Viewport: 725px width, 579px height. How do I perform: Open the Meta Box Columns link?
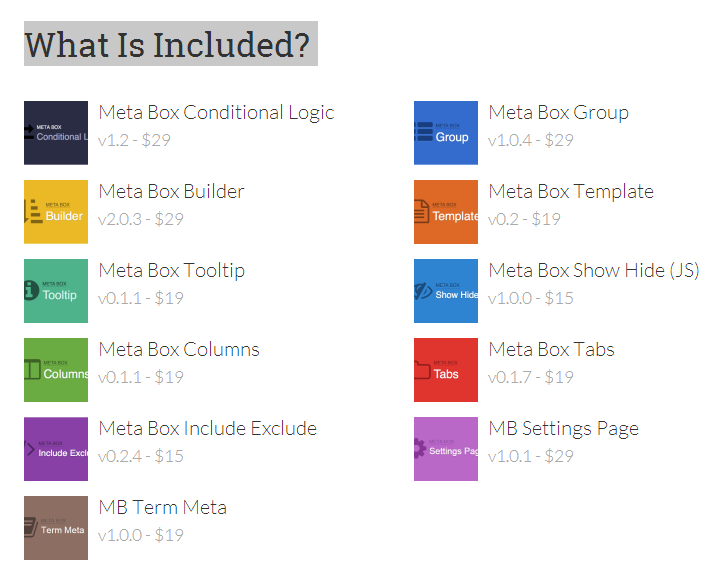coord(179,350)
